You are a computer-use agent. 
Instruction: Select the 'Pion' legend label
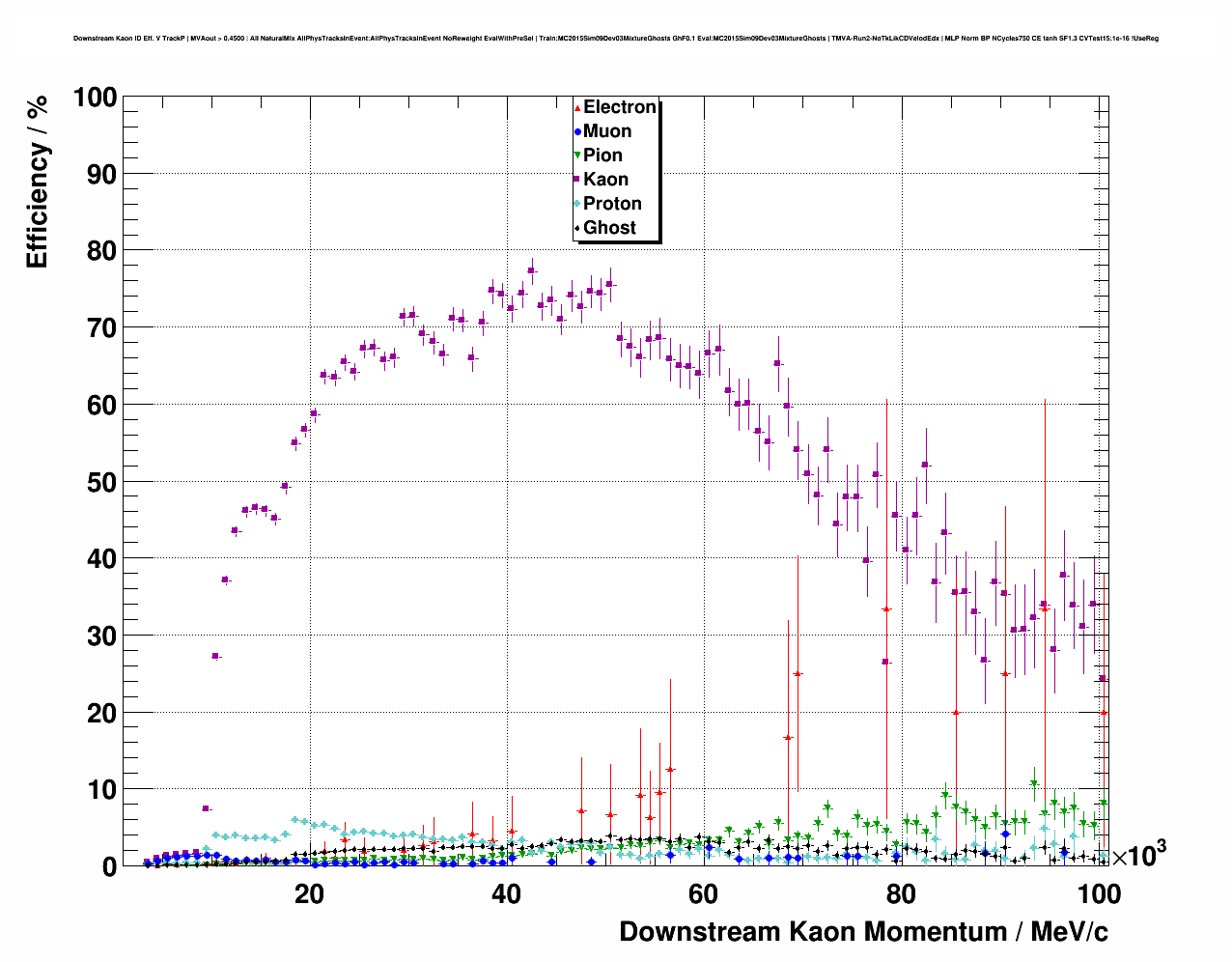[603, 156]
